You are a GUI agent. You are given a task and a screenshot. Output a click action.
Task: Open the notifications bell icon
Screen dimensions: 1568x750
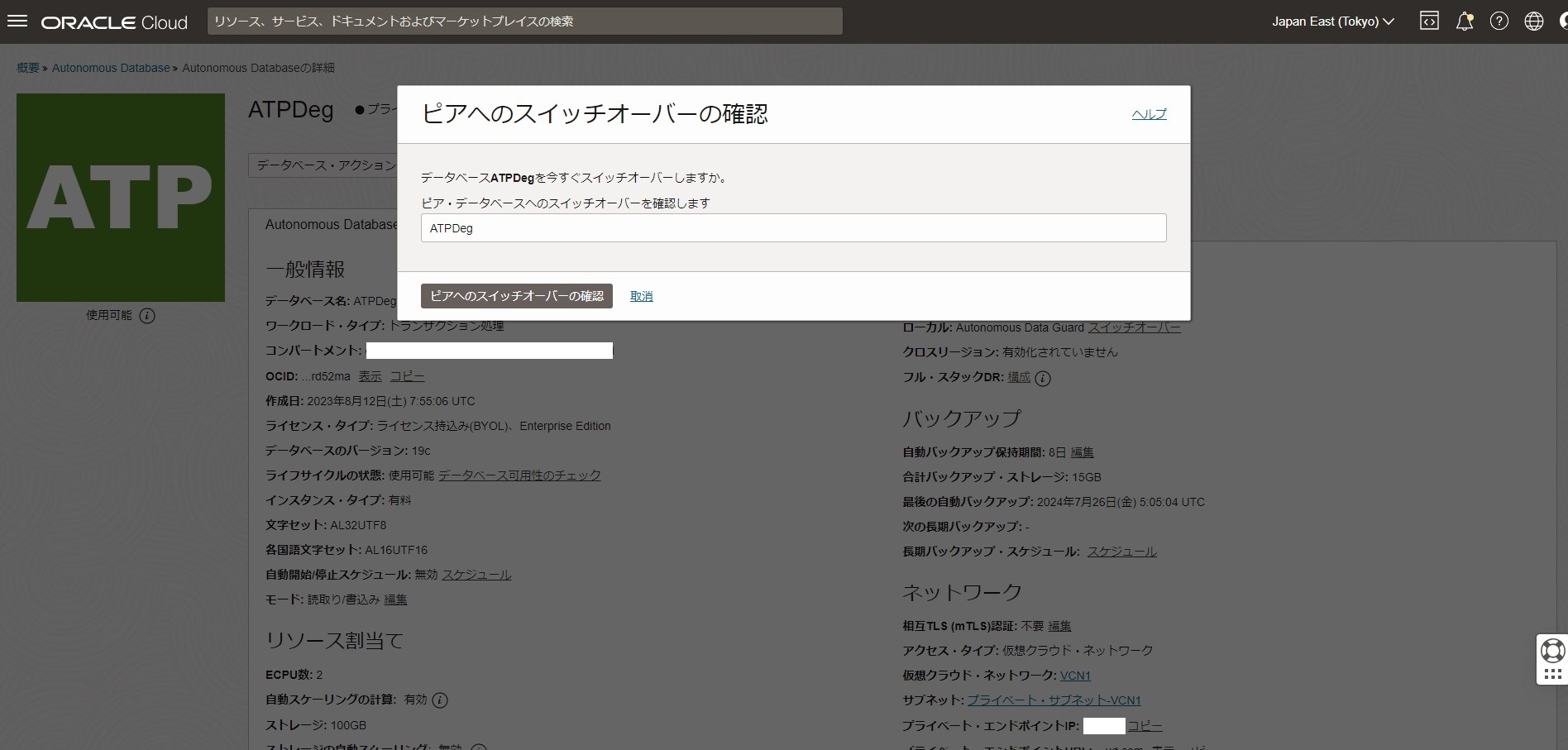1464,21
